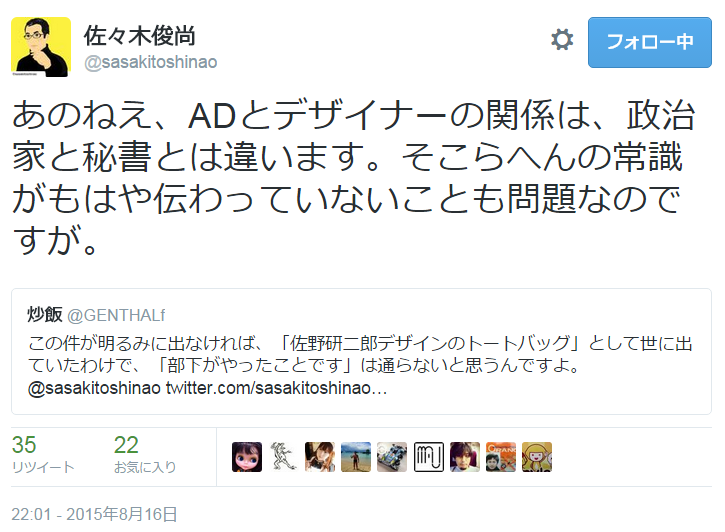This screenshot has width=725, height=532.
Task: Open the twitter.com/sasakitoshinao… link in quote
Action: pyautogui.click(x=276, y=388)
